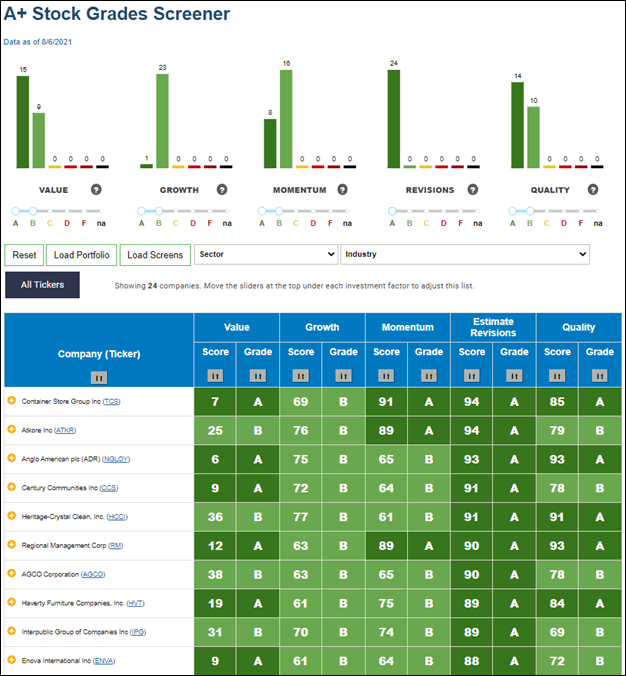Select the All Tickers tab
Image resolution: width=626 pixels, height=676 pixels.
(42, 285)
